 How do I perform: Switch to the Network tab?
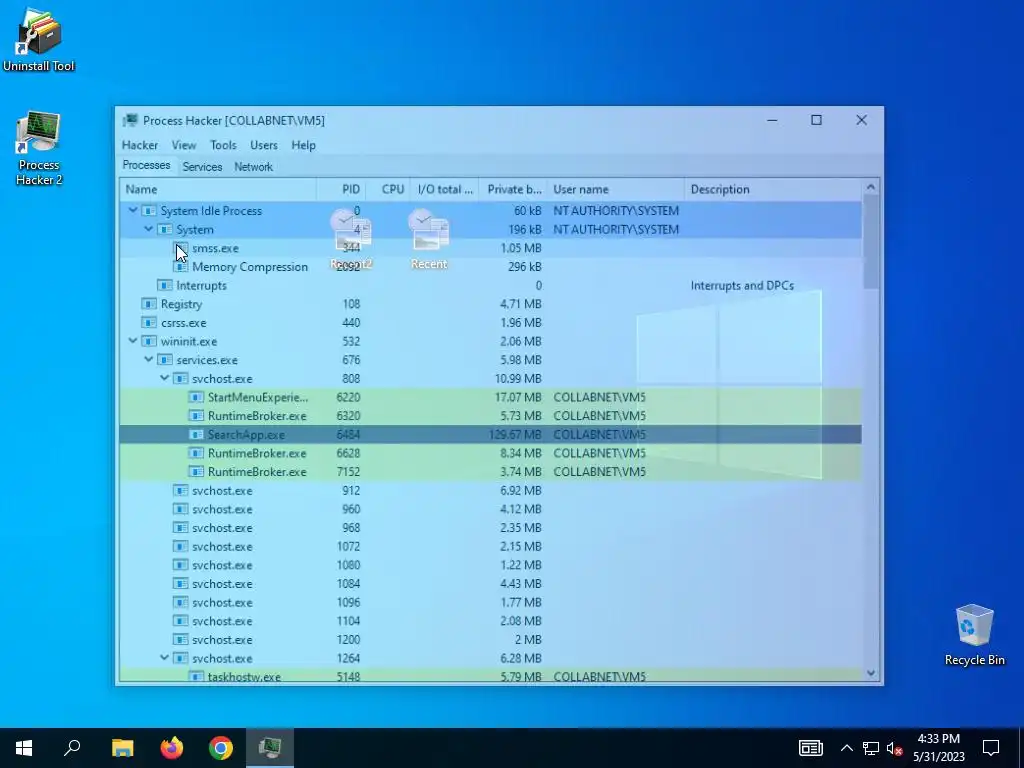click(x=253, y=167)
